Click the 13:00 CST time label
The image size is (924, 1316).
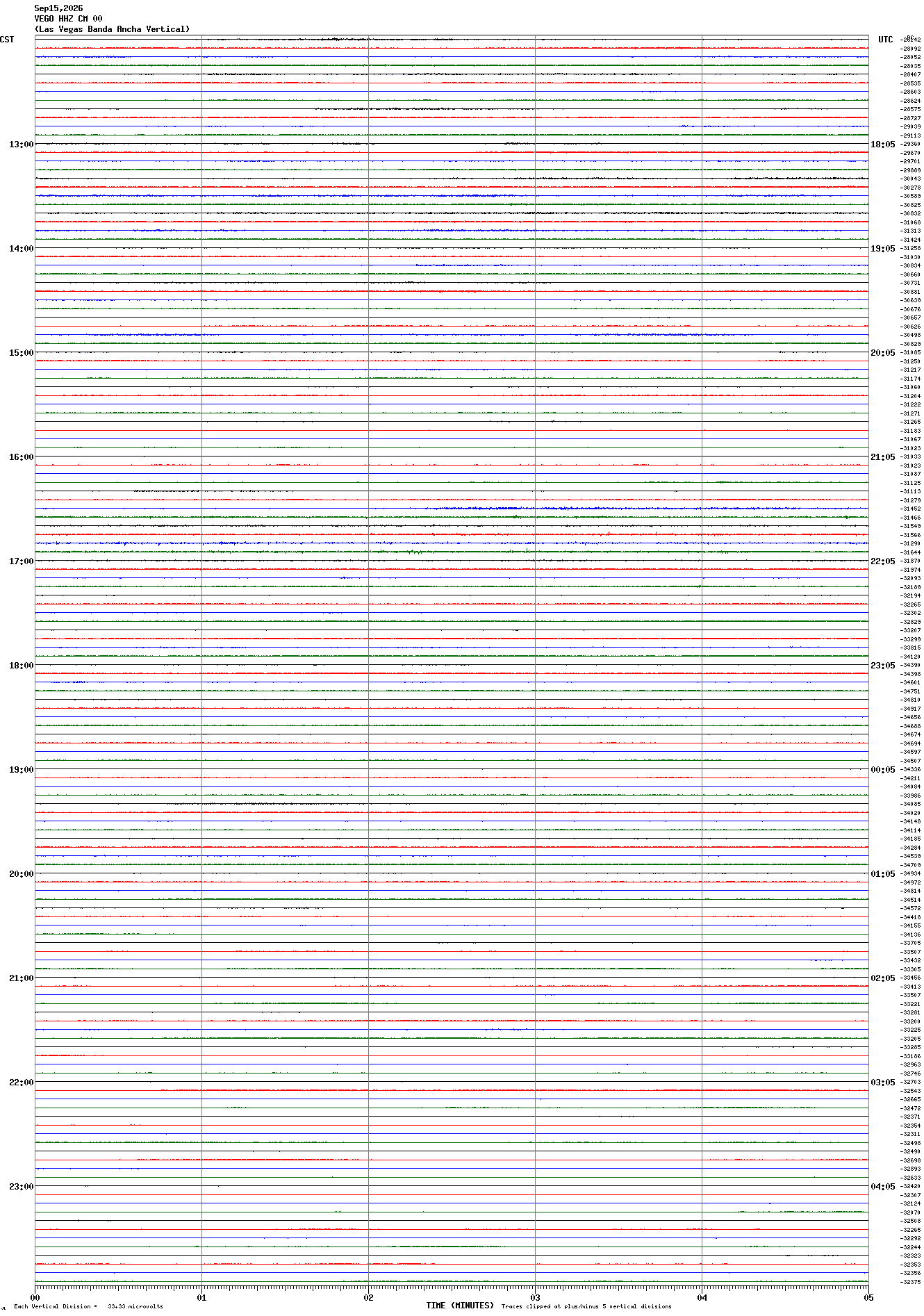tap(21, 145)
